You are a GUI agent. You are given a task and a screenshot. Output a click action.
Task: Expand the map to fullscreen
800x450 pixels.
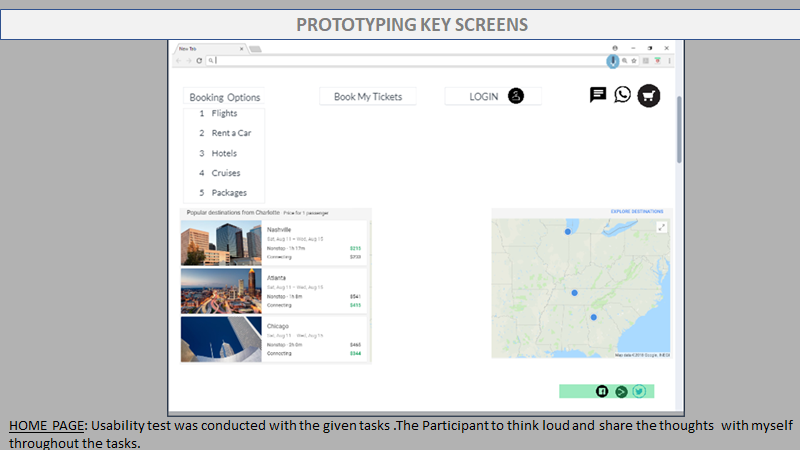coord(661,228)
